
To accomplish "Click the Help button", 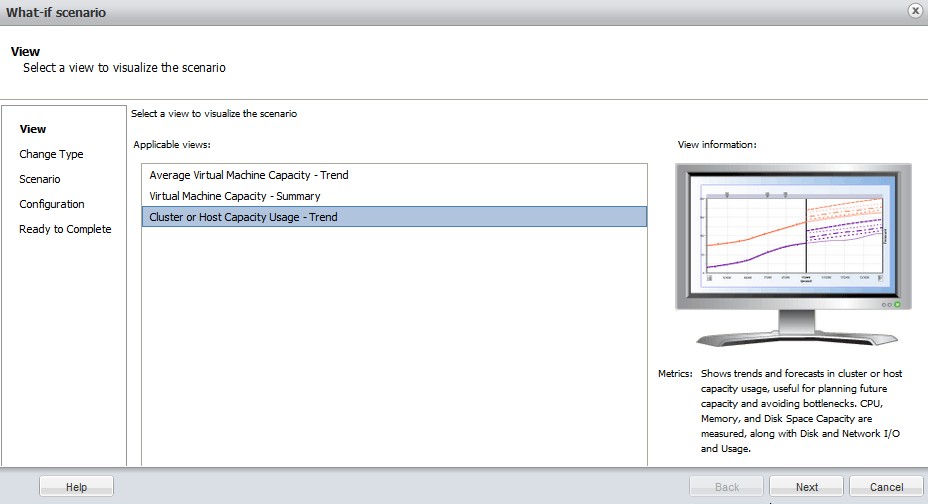I will [x=76, y=487].
